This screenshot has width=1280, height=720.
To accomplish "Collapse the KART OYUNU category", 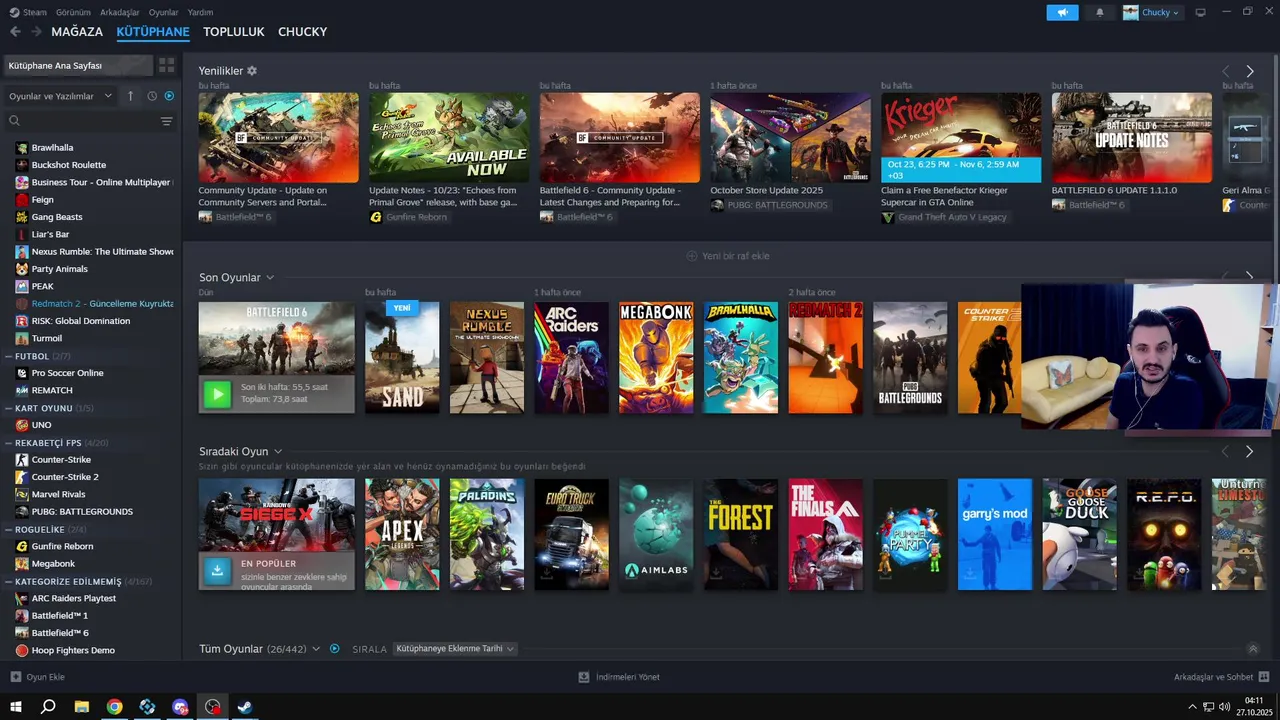I will click(7, 408).
